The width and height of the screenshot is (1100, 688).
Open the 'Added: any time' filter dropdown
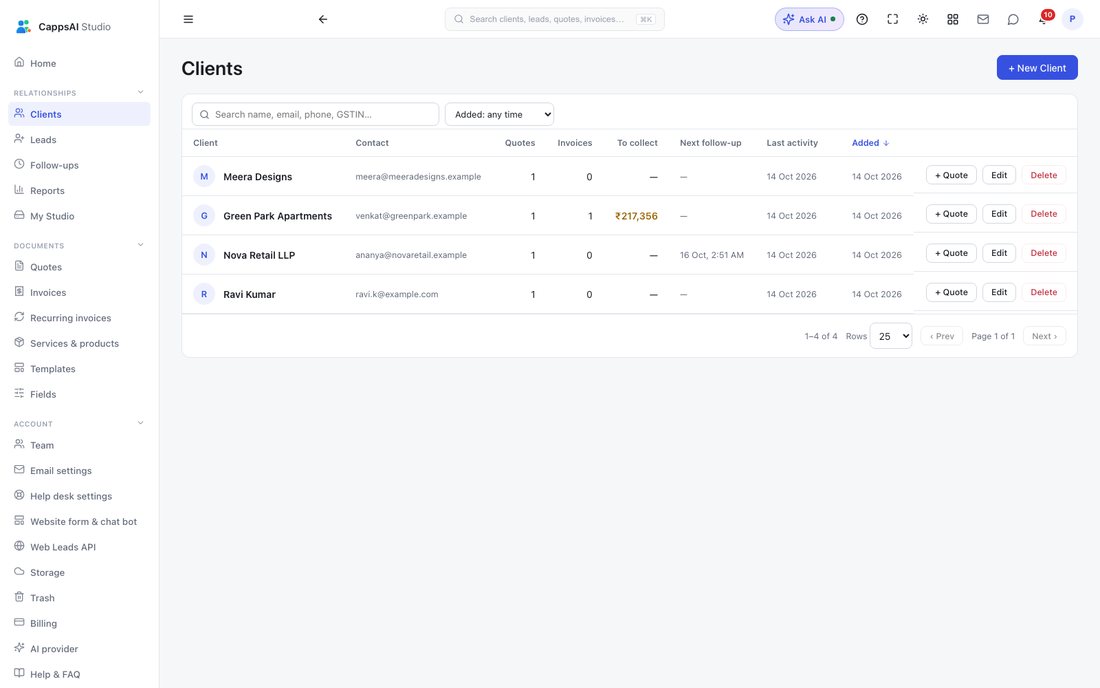499,114
